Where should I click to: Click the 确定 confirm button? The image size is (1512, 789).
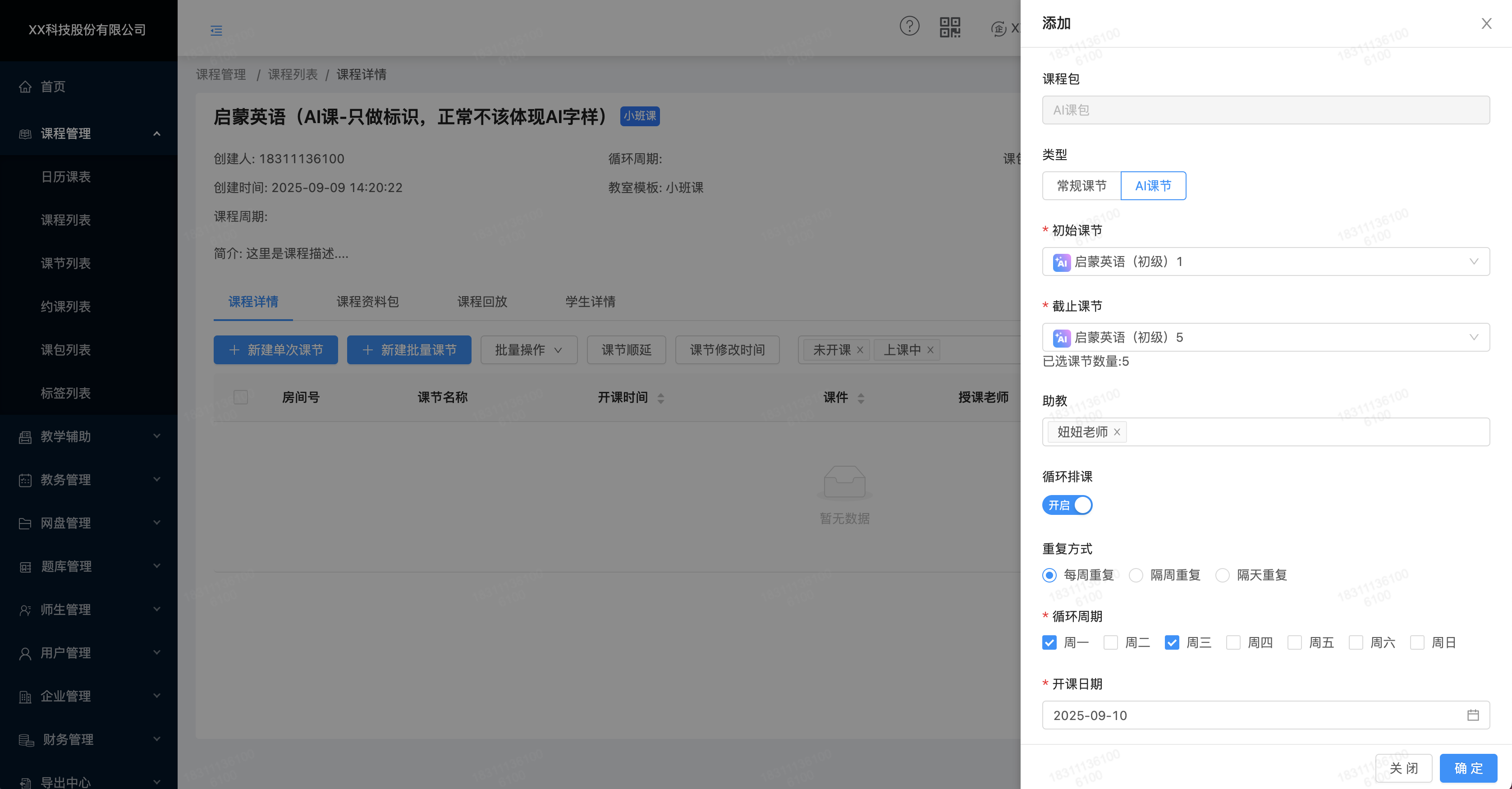[x=1468, y=768]
